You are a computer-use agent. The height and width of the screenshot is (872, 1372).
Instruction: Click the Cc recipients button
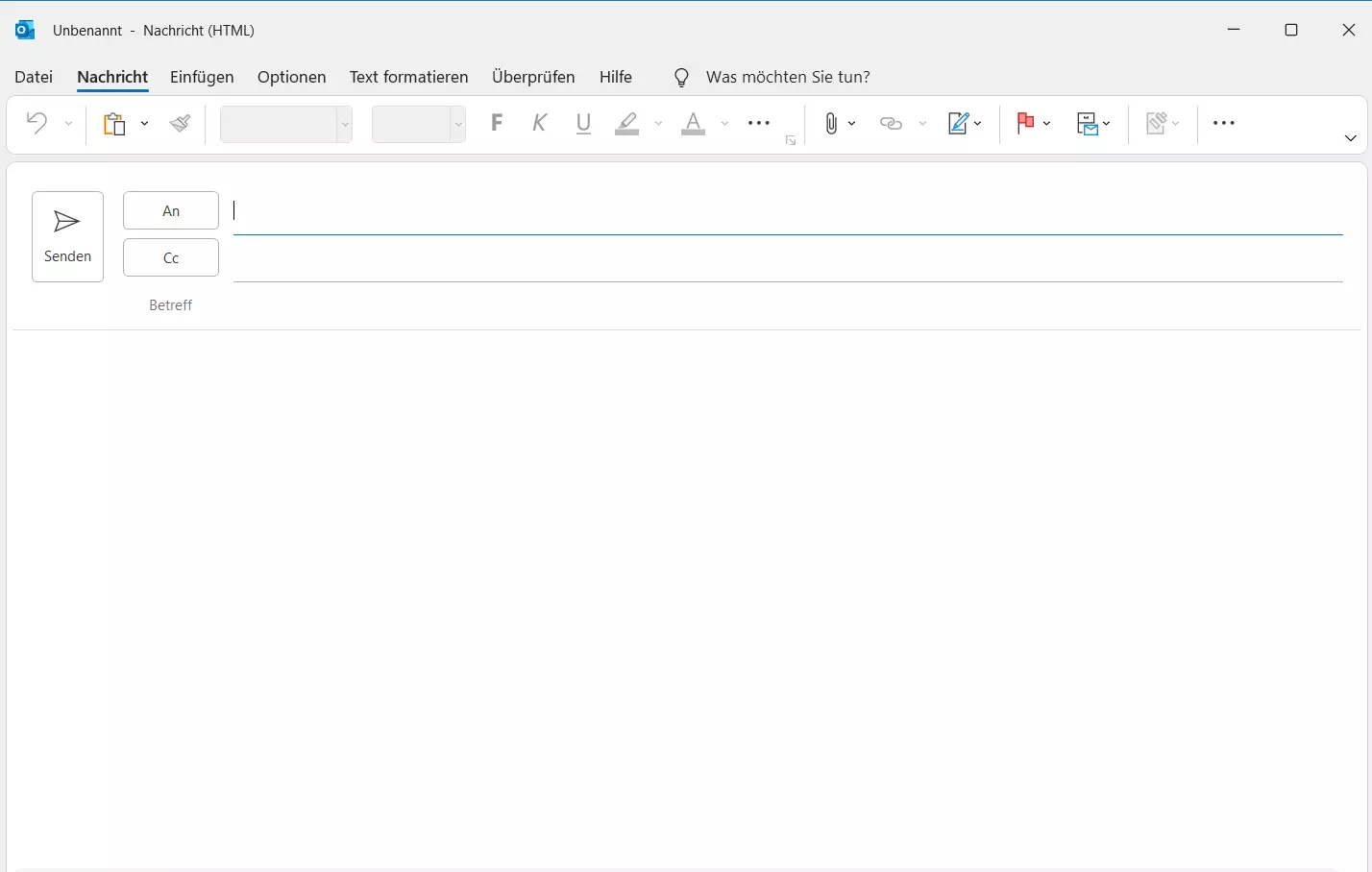point(171,257)
